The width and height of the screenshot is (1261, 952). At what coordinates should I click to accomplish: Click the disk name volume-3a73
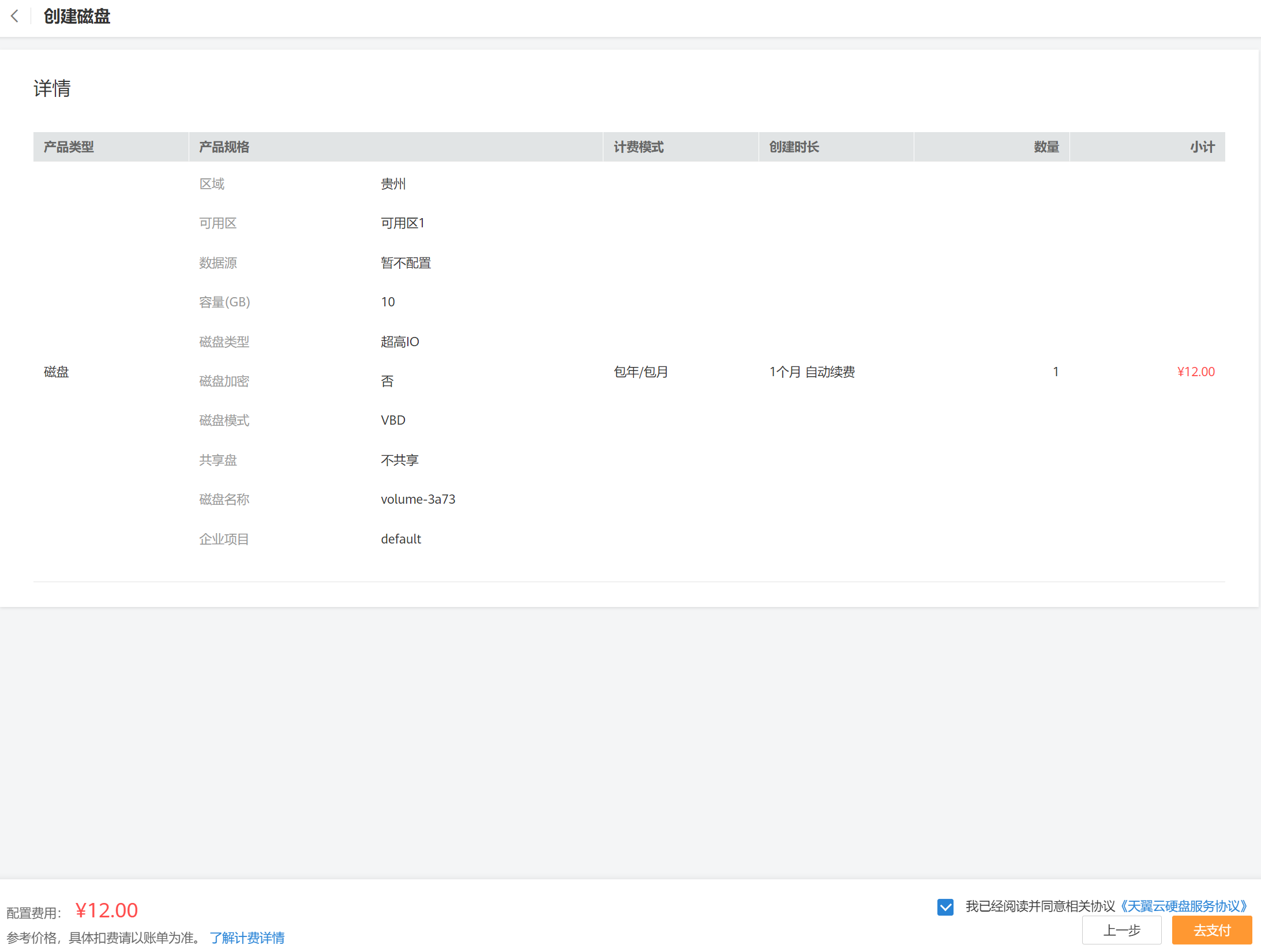(418, 500)
